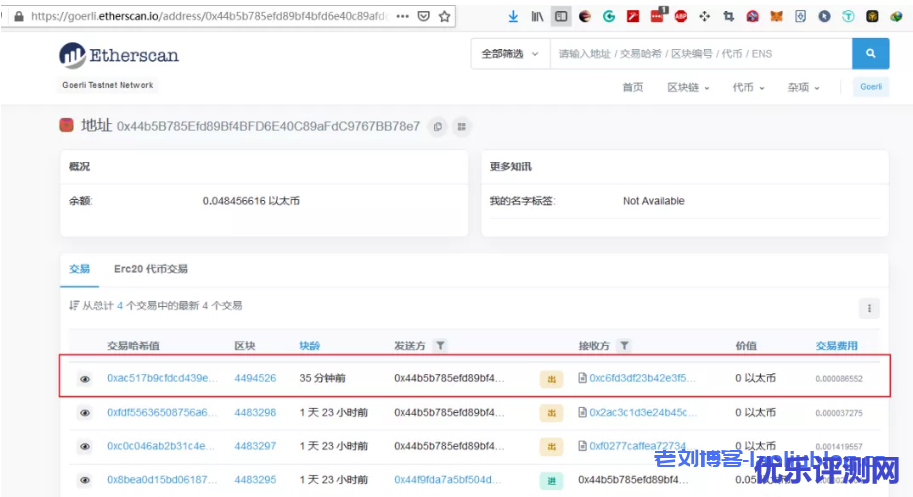913x497 pixels.
Task: Toggle eye preview for transaction 0xac517b9cfdcd439e
Action: pyautogui.click(x=85, y=379)
